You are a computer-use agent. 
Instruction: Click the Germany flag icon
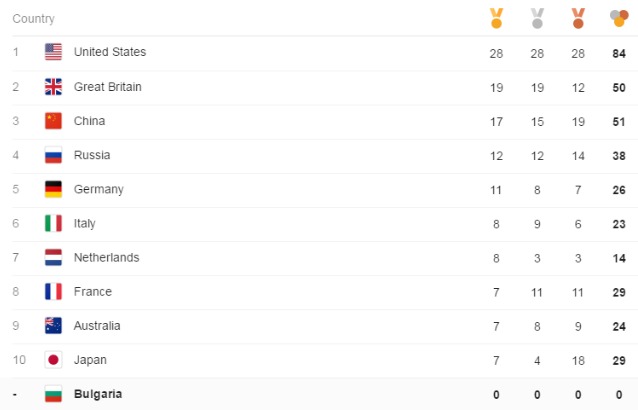click(x=54, y=189)
